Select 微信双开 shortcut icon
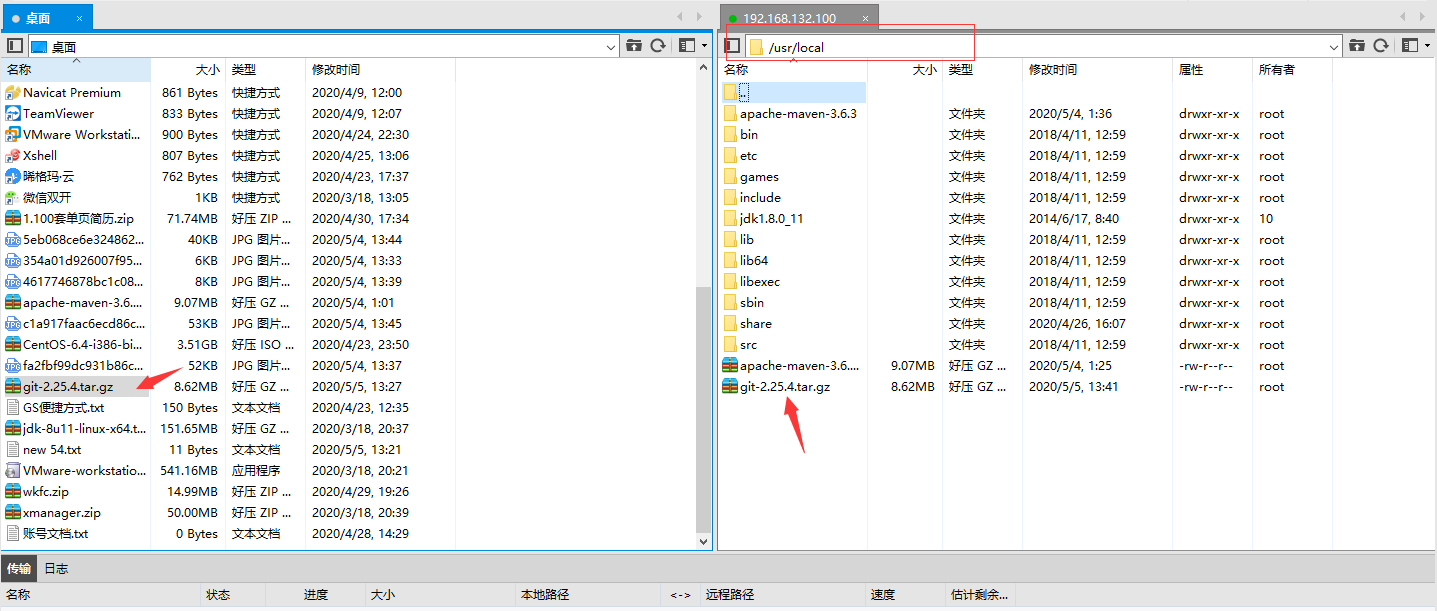The image size is (1437, 611). 13,198
